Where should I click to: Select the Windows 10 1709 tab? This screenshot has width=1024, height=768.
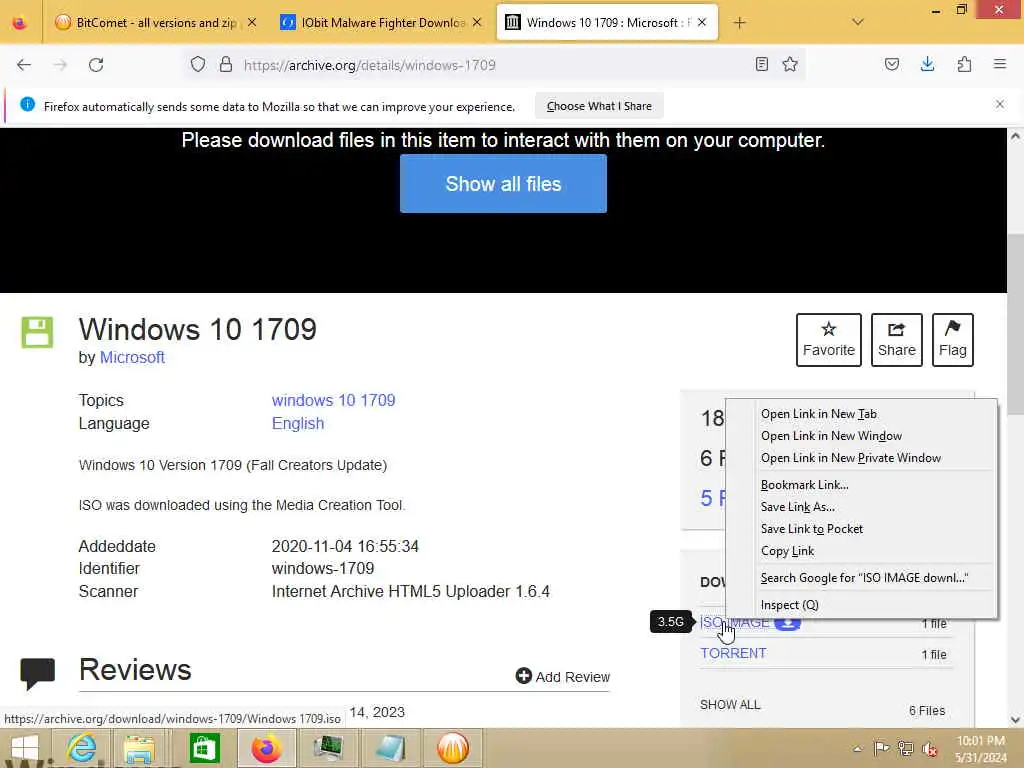point(607,23)
